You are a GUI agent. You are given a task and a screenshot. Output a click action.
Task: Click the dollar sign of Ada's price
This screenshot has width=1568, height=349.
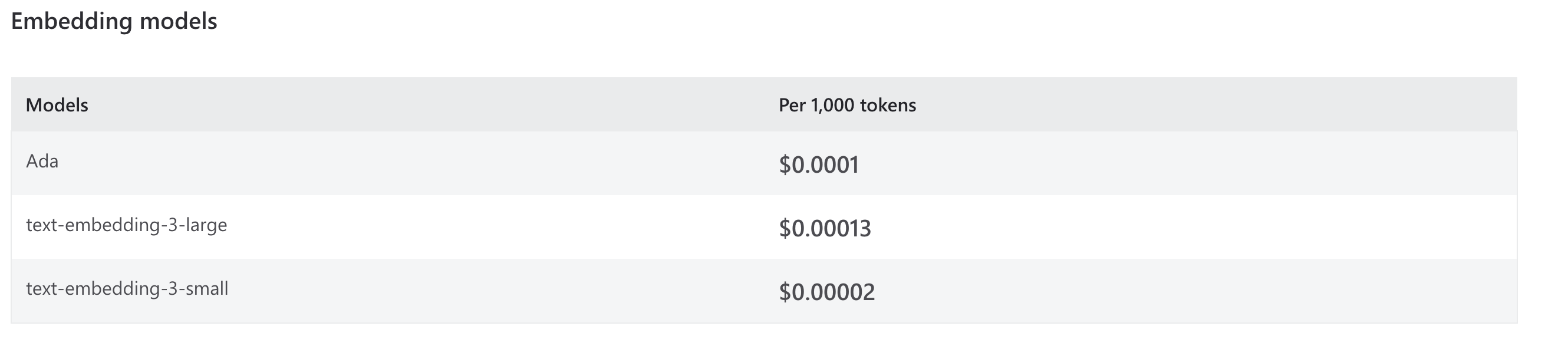785,164
